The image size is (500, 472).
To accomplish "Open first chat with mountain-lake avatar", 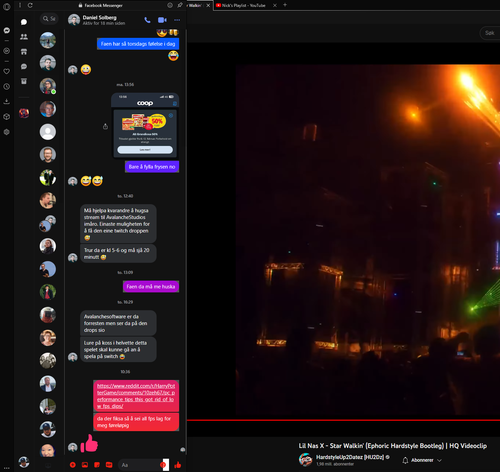I will click(48, 40).
